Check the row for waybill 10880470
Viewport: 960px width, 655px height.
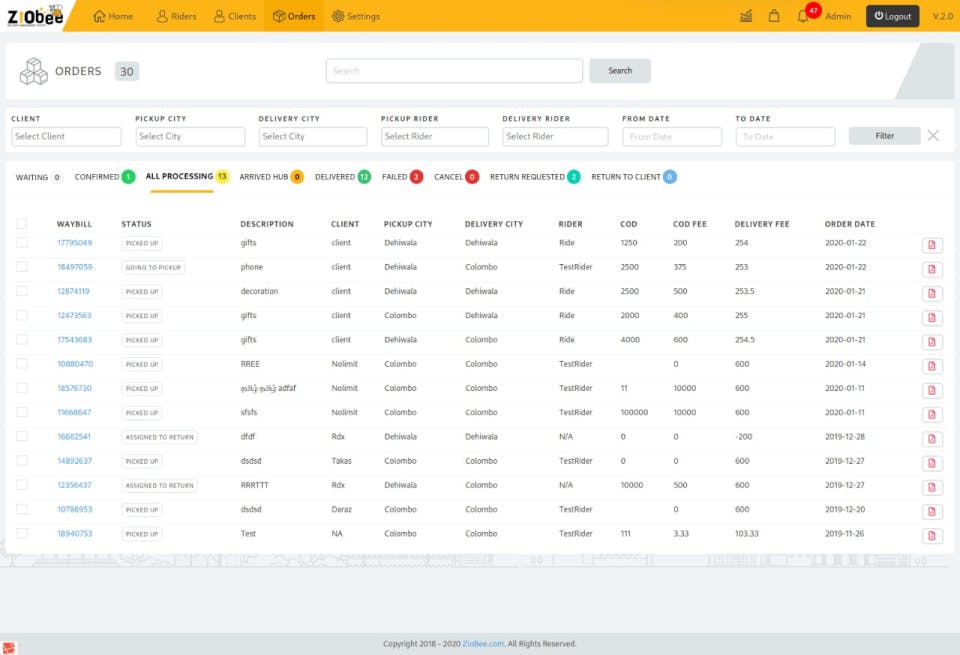(x=21, y=364)
